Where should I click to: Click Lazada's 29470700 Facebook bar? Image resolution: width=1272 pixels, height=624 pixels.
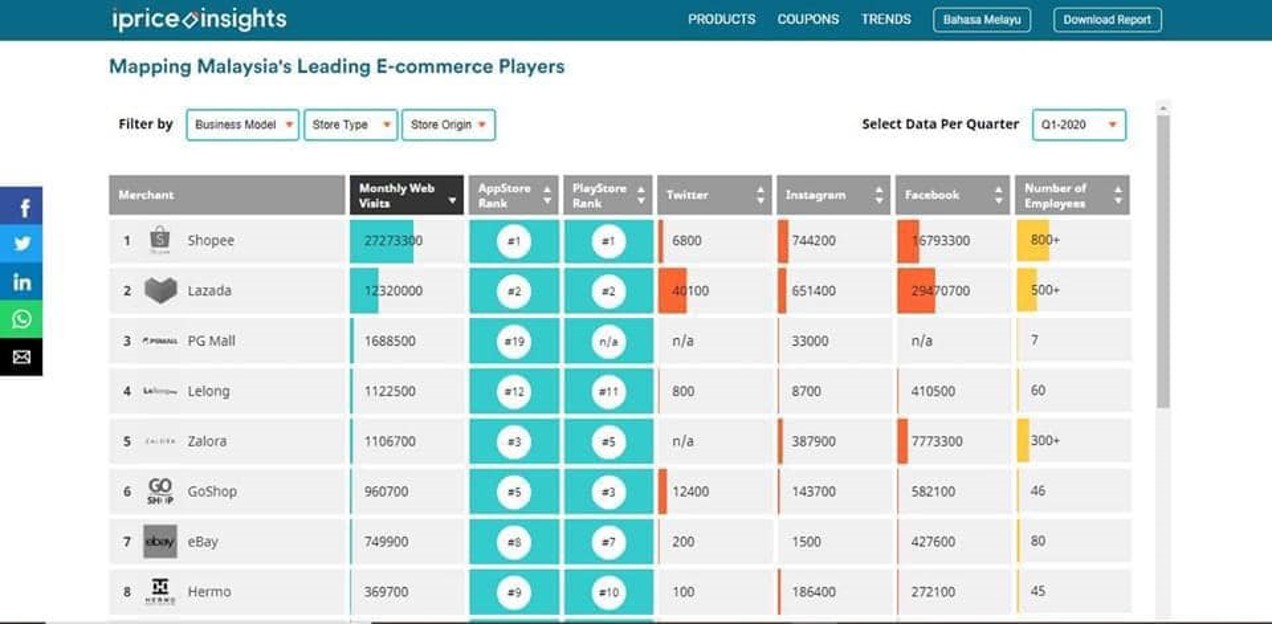tap(916, 291)
